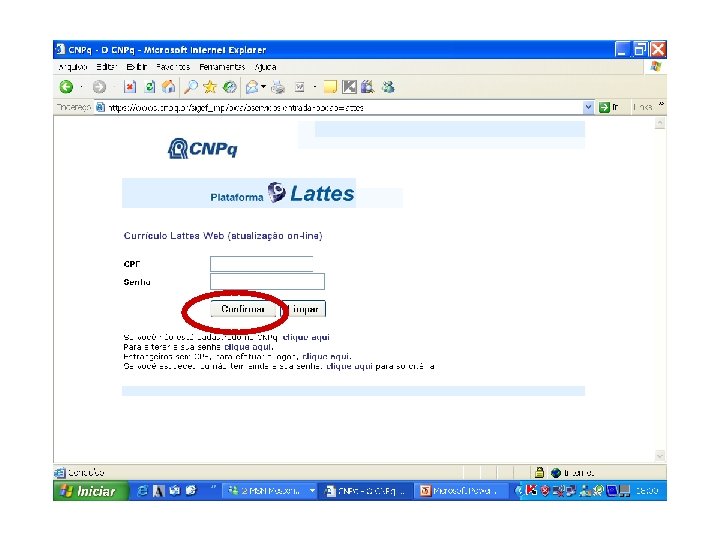Click the Mail envelope toolbar icon

click(x=252, y=87)
